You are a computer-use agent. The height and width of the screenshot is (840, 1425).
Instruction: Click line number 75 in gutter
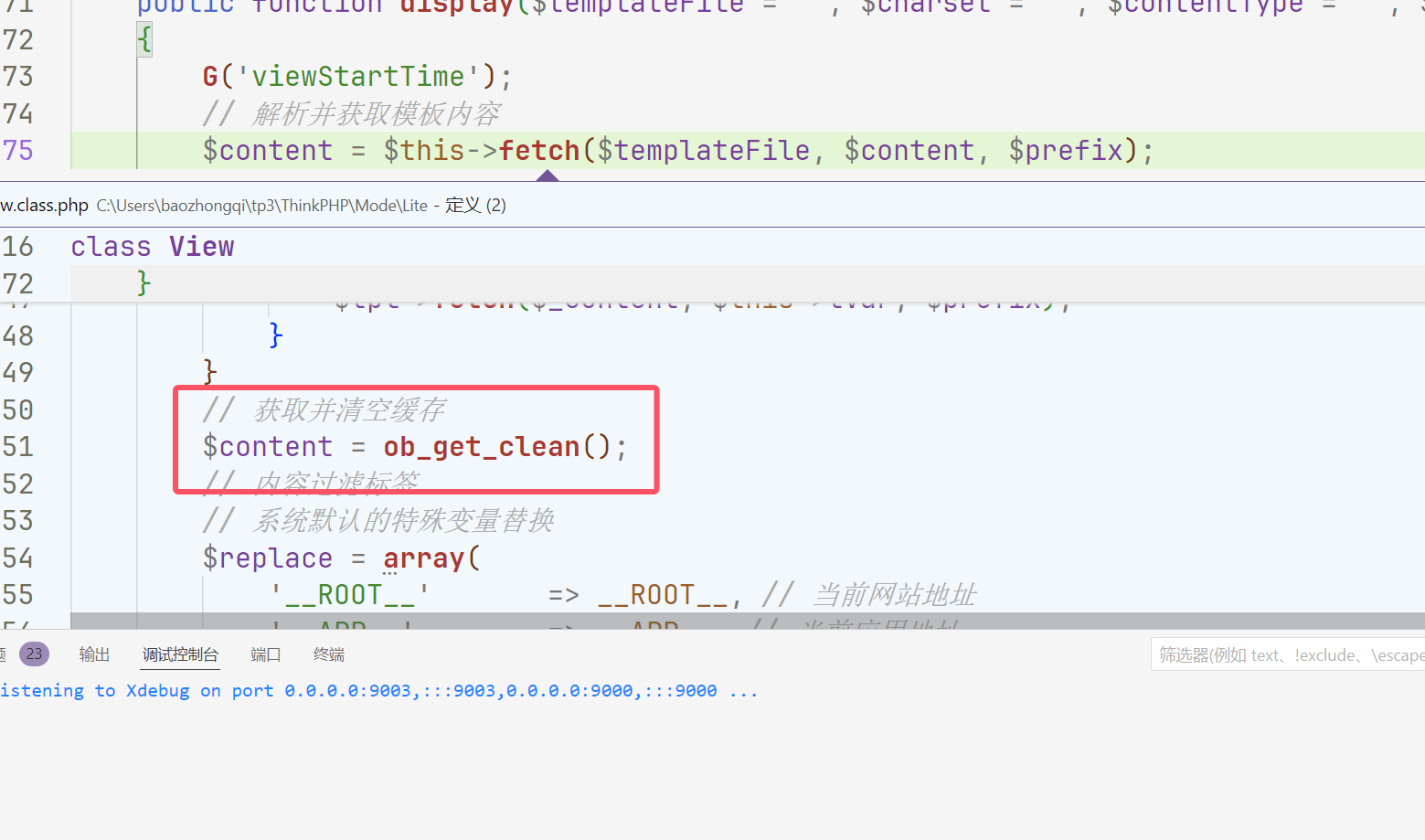tap(18, 151)
